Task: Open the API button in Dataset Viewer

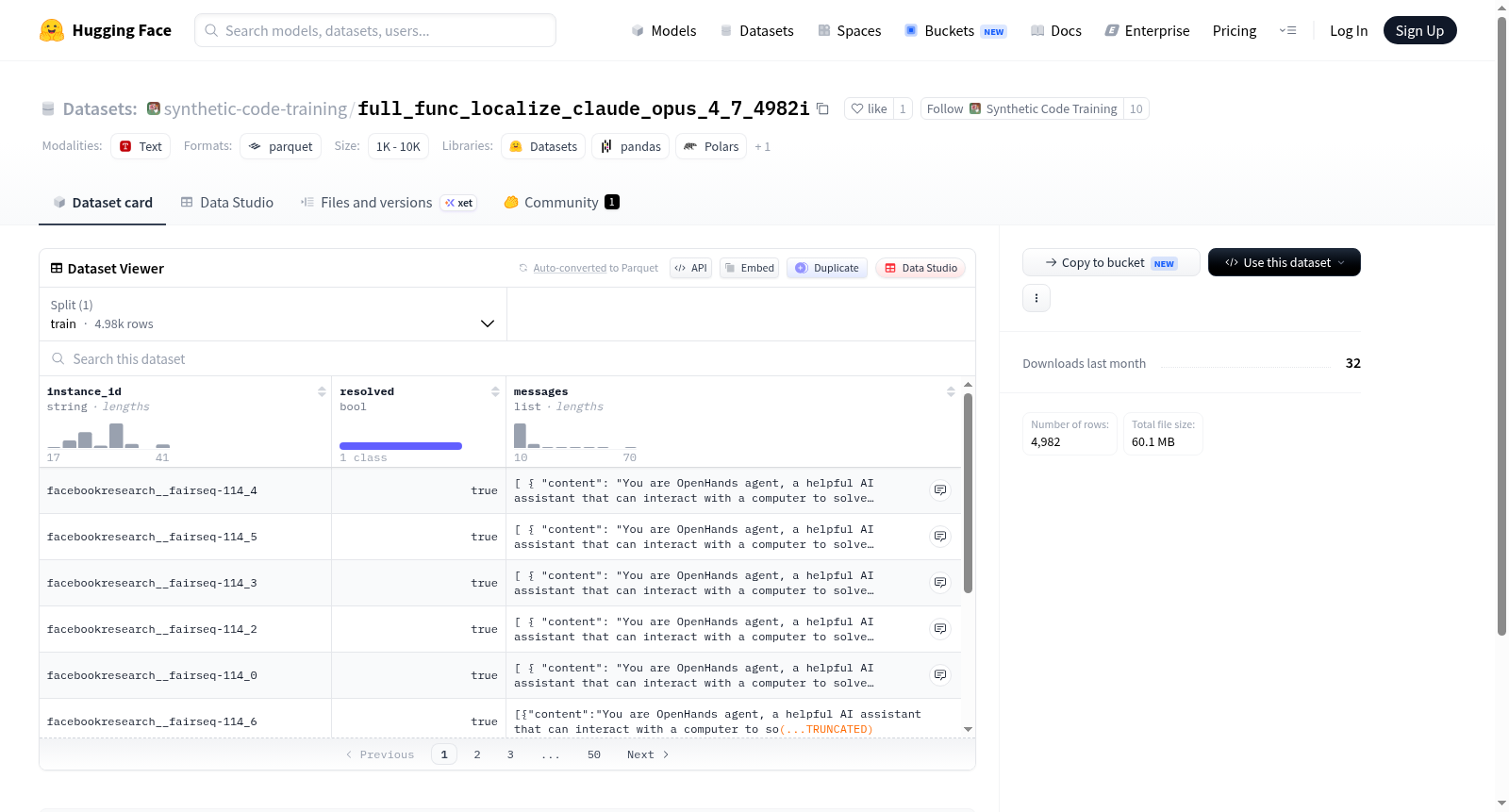Action: [690, 268]
